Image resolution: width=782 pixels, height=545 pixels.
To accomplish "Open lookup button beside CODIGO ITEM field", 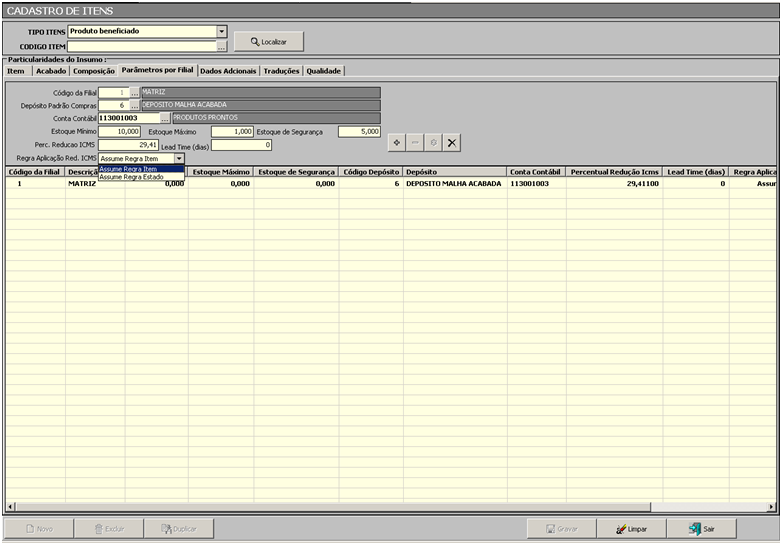I will tap(222, 46).
